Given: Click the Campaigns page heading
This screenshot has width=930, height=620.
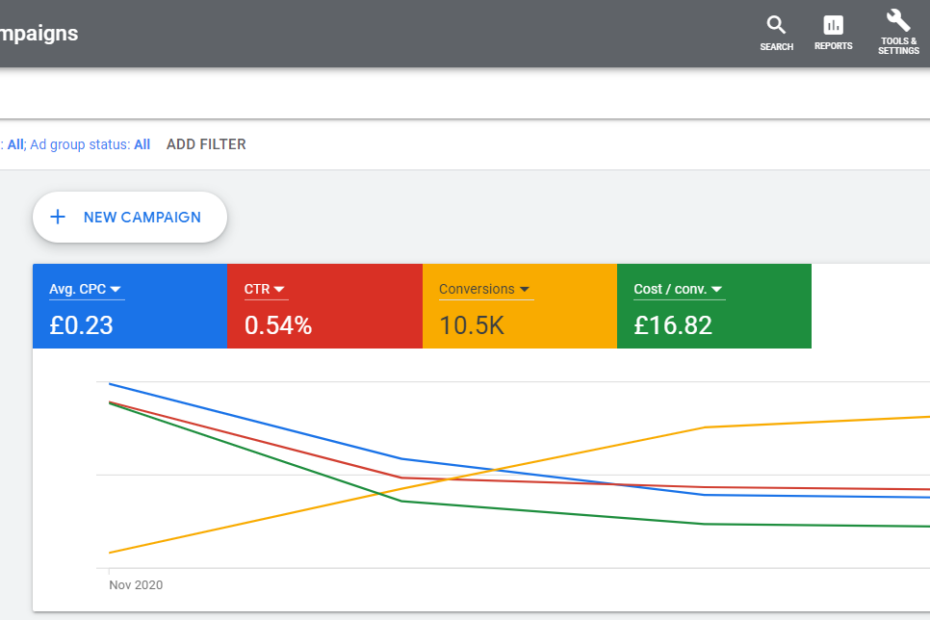Looking at the screenshot, I should pos(39,33).
